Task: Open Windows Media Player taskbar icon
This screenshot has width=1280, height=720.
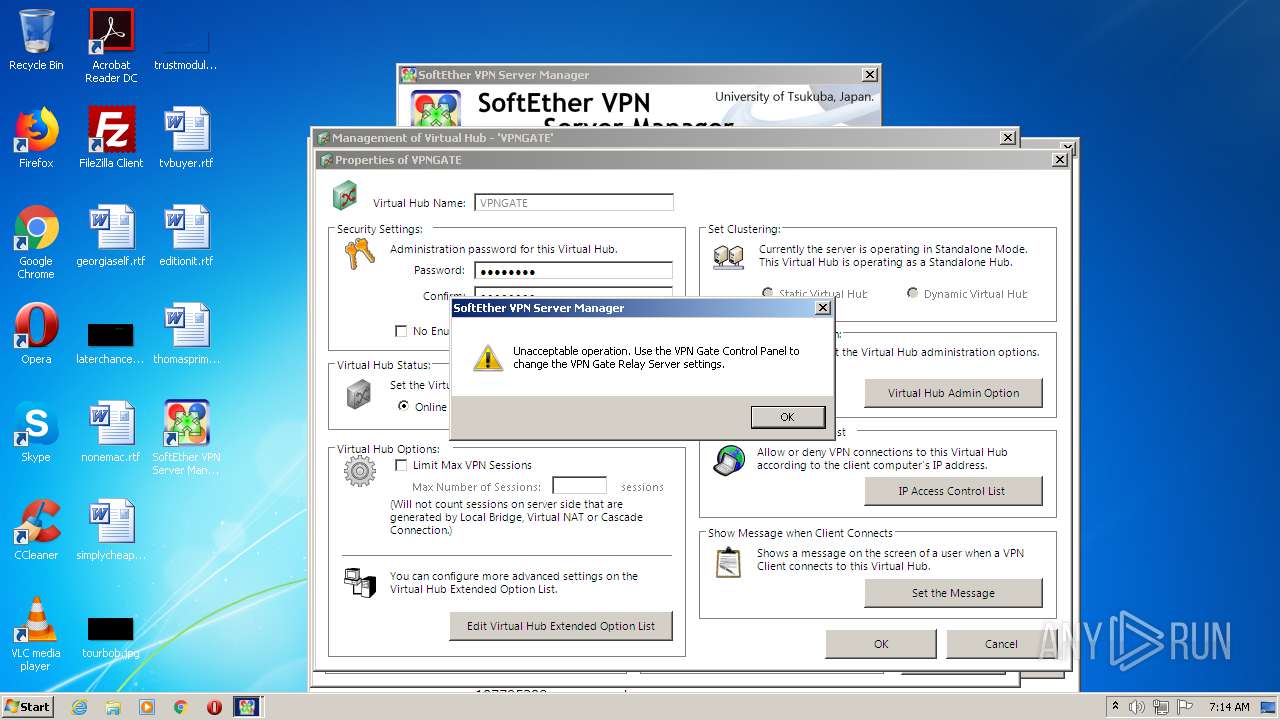Action: coord(147,707)
